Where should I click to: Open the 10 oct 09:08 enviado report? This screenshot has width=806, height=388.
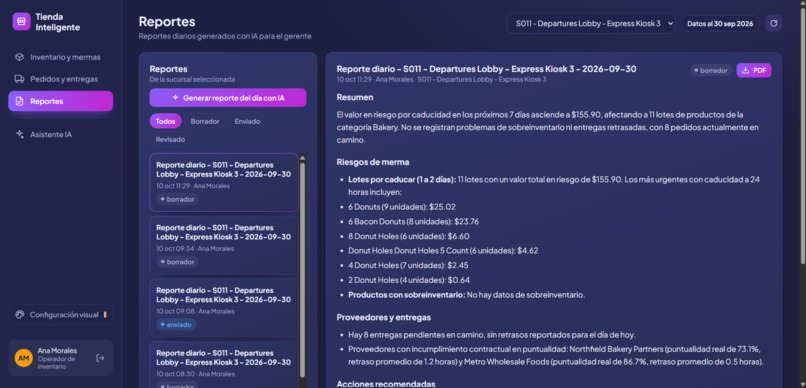[224, 307]
